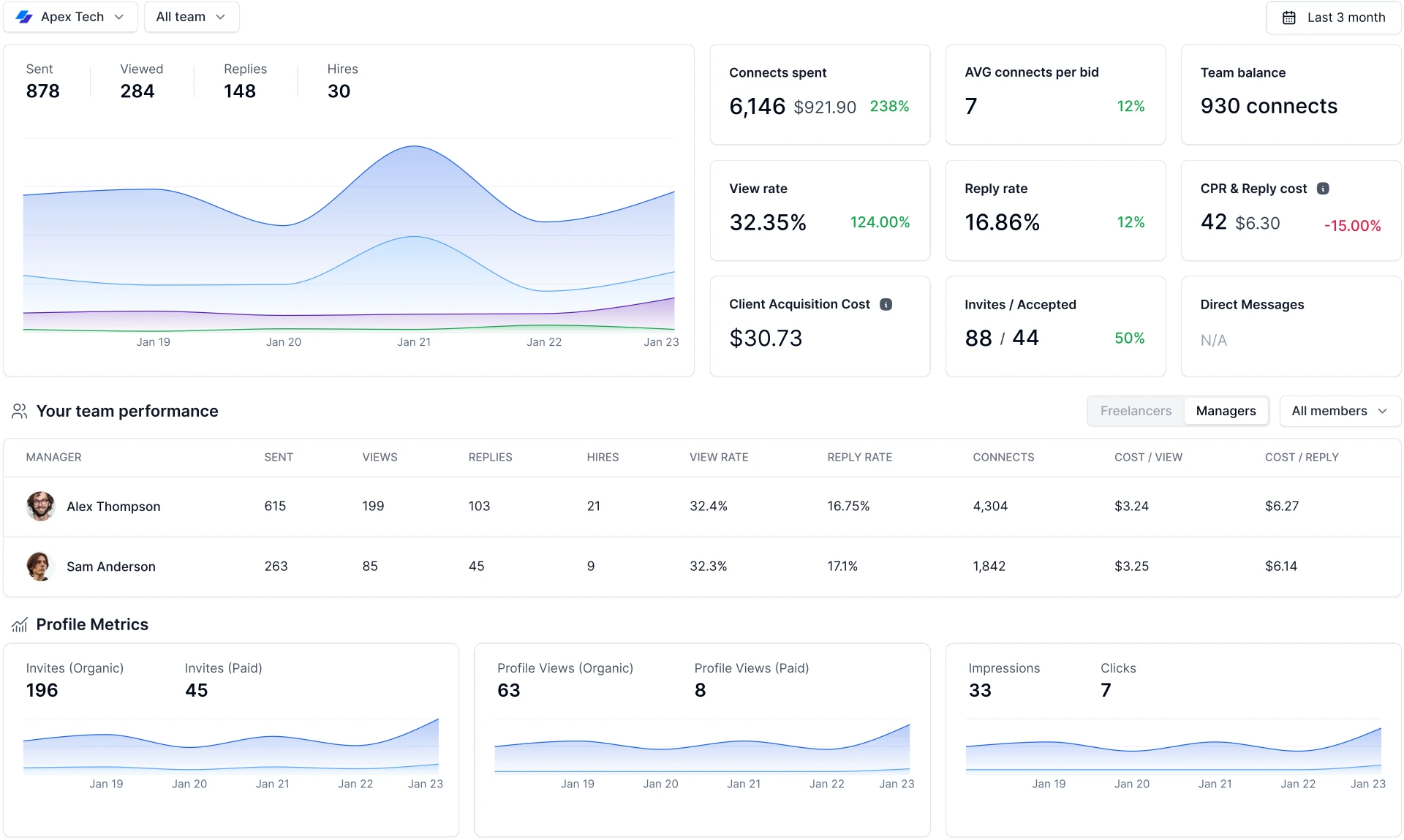Select the Reply rate card
The image size is (1404, 840).
point(1055,210)
